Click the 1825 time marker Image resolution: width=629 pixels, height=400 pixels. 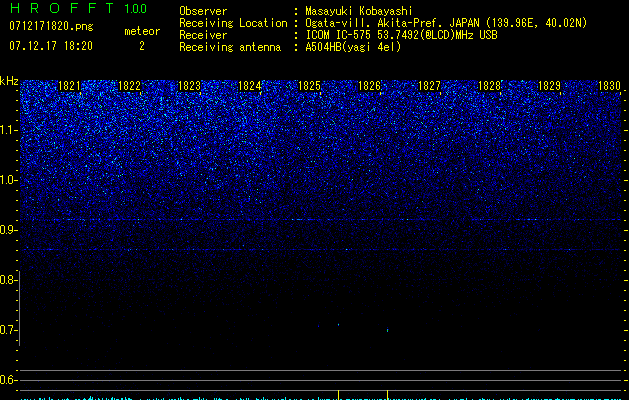(310, 86)
